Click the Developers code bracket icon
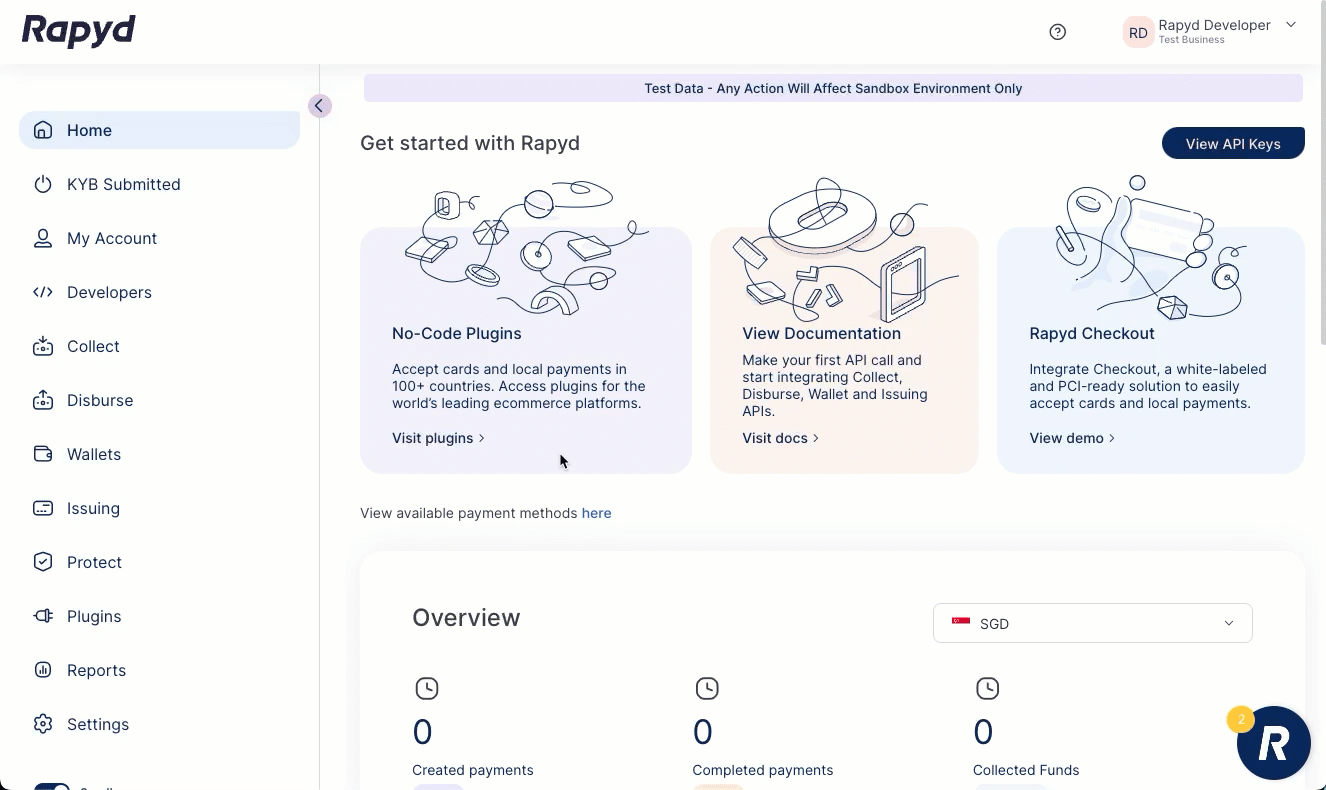1326x790 pixels. click(x=43, y=292)
